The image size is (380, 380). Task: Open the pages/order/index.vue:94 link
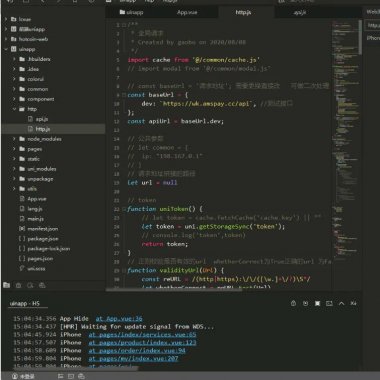tap(137, 350)
